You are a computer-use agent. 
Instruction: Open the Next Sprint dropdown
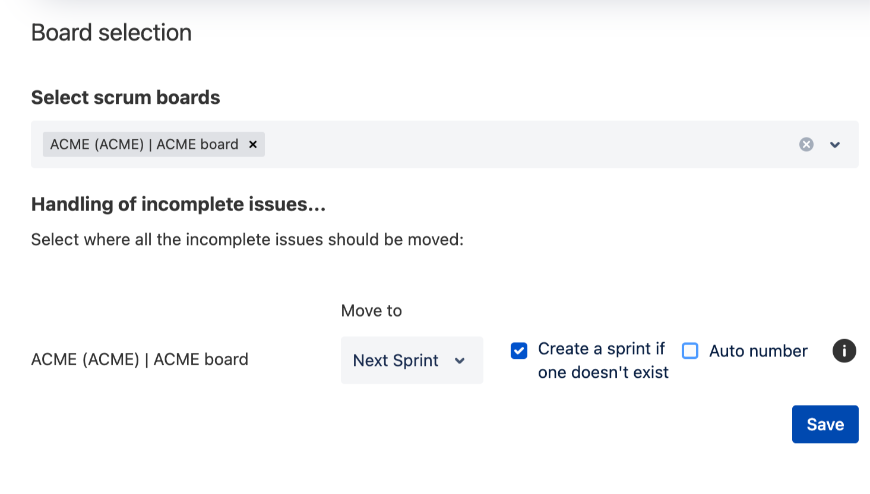coord(411,360)
